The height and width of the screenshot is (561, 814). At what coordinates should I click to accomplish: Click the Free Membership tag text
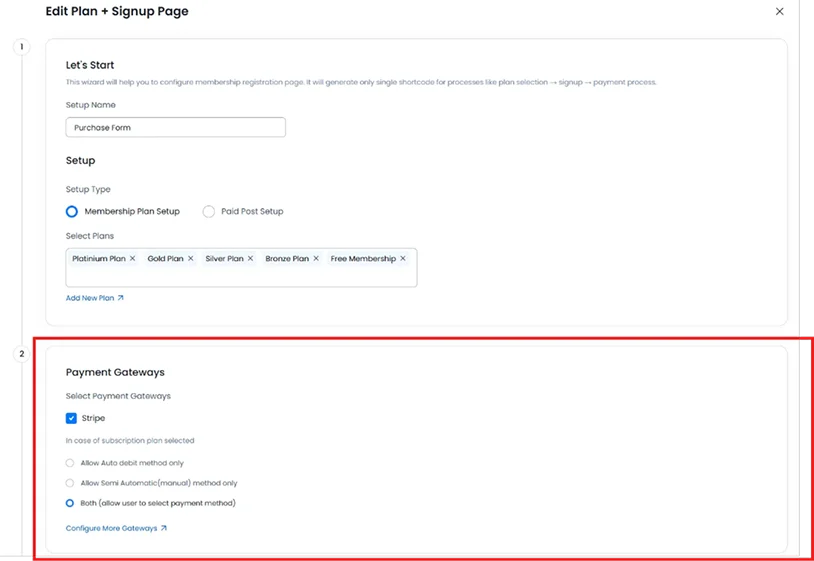coord(363,258)
